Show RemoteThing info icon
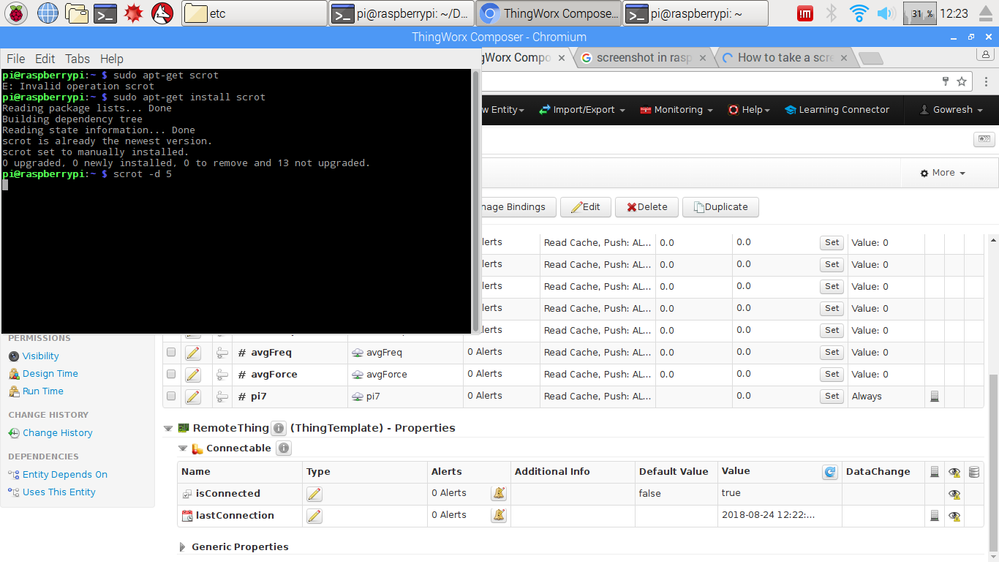This screenshot has height=562, width=999. pyautogui.click(x=278, y=428)
